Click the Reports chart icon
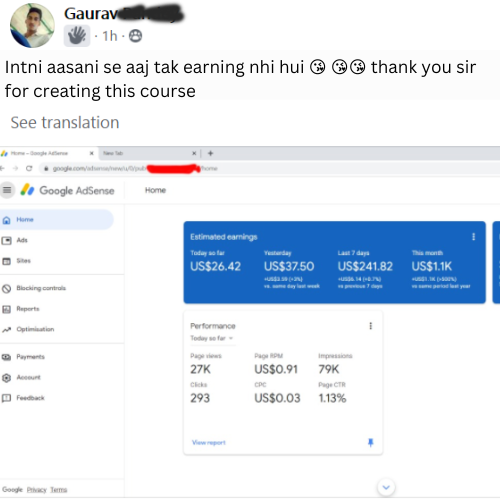This screenshot has width=500, height=500. pyautogui.click(x=6, y=309)
